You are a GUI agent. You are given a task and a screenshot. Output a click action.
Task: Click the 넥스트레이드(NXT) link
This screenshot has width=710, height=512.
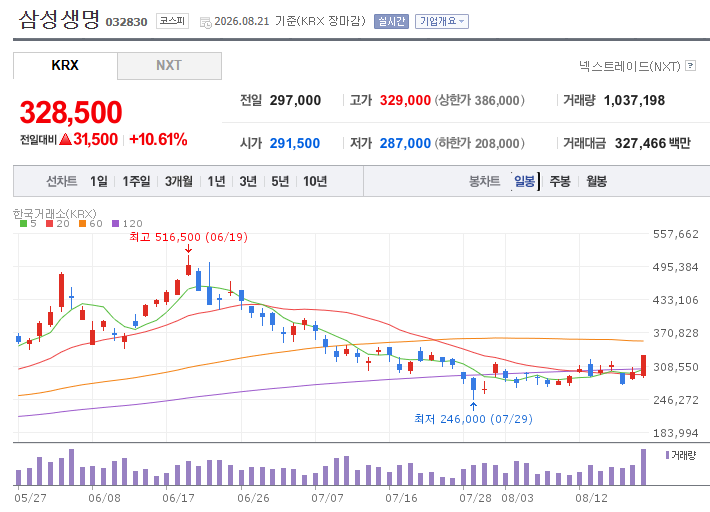tap(630, 66)
